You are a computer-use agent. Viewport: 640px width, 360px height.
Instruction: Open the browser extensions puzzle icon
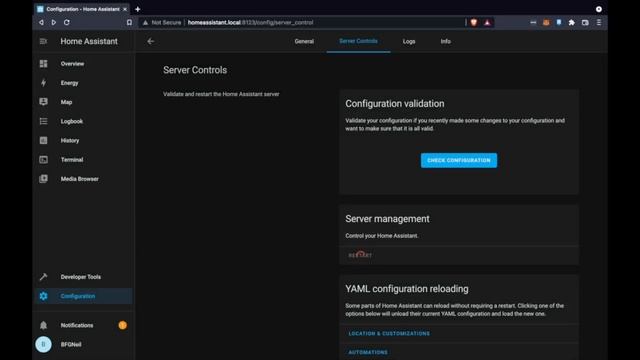pos(571,22)
